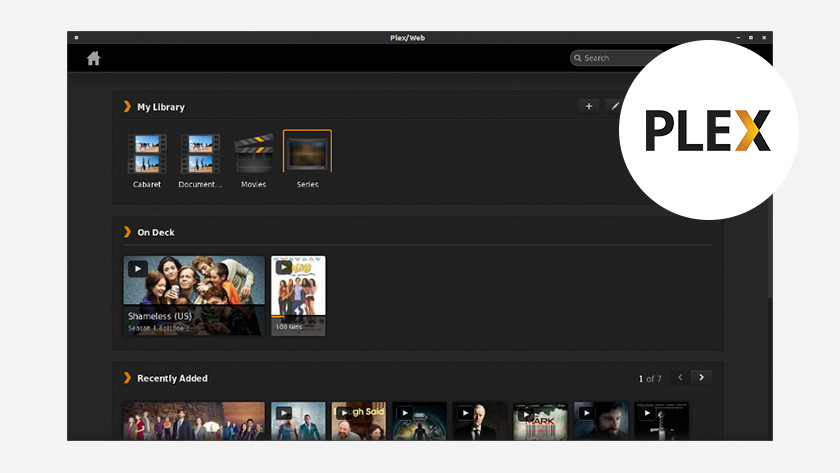Image resolution: width=840 pixels, height=473 pixels.
Task: Open the Cabaret library
Action: click(x=147, y=154)
